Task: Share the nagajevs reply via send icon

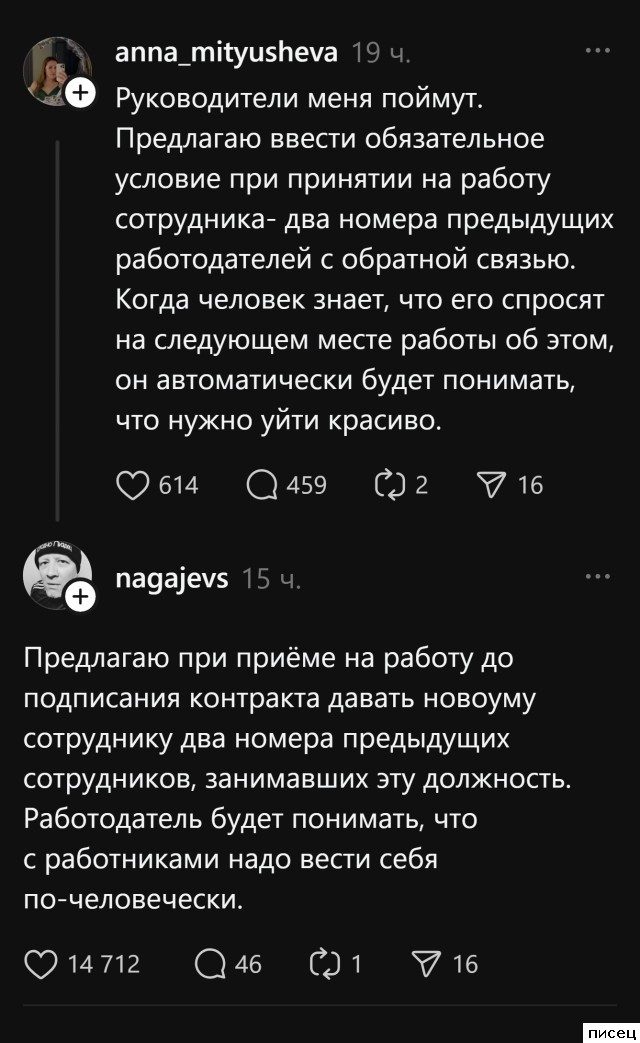Action: click(x=426, y=963)
